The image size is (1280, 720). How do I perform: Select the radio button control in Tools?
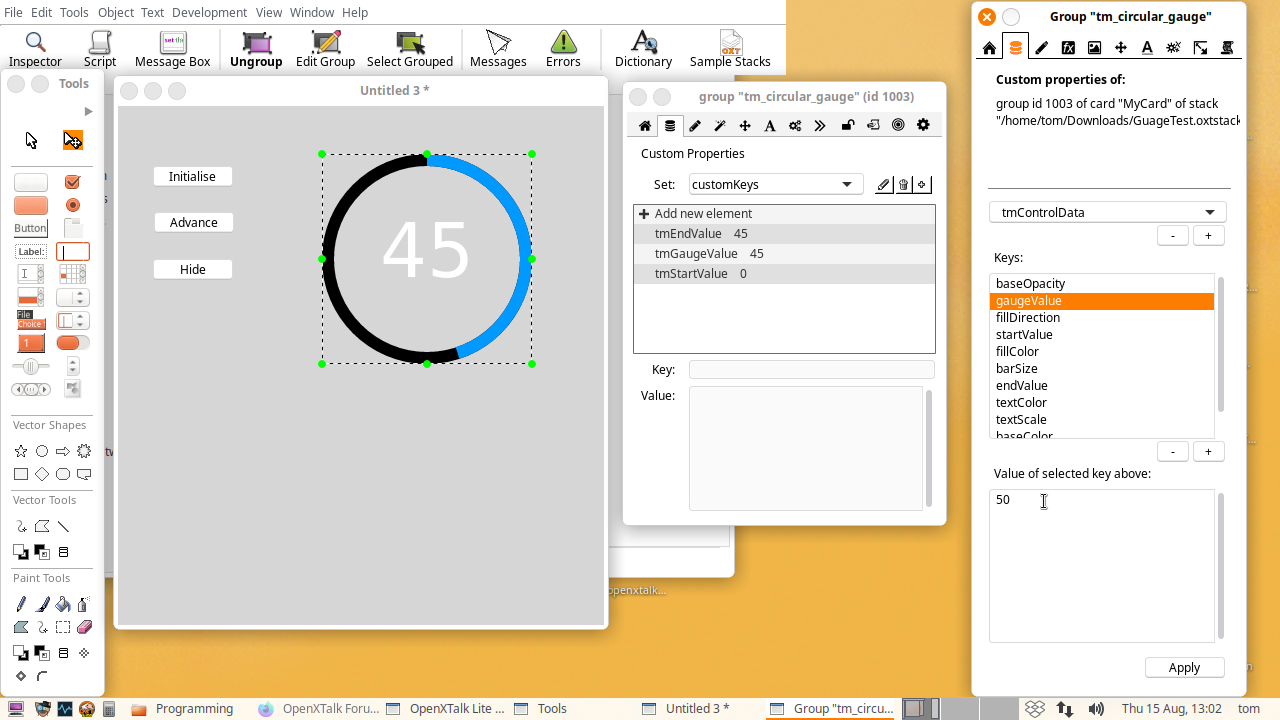72,205
